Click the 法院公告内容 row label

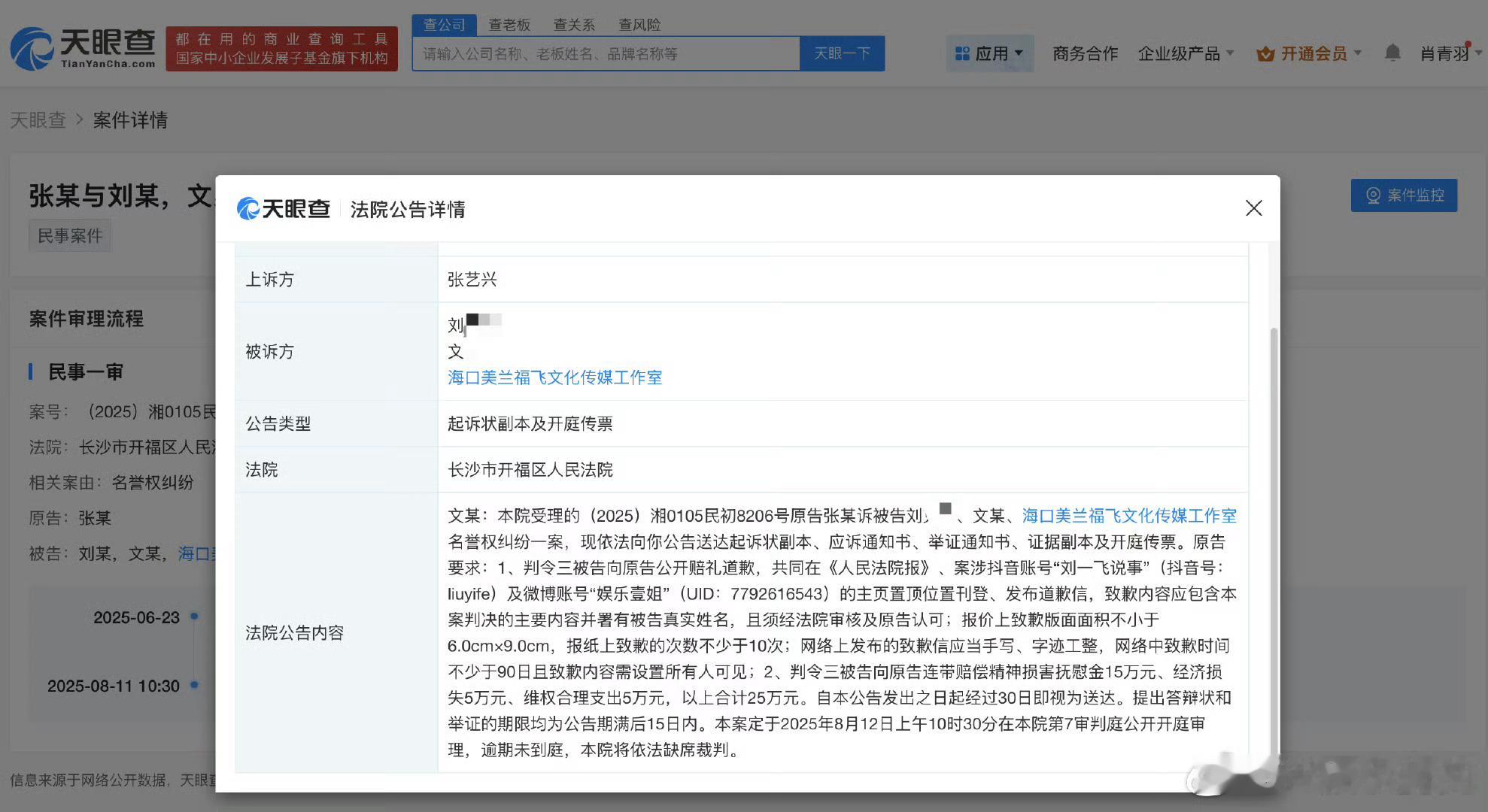[295, 633]
